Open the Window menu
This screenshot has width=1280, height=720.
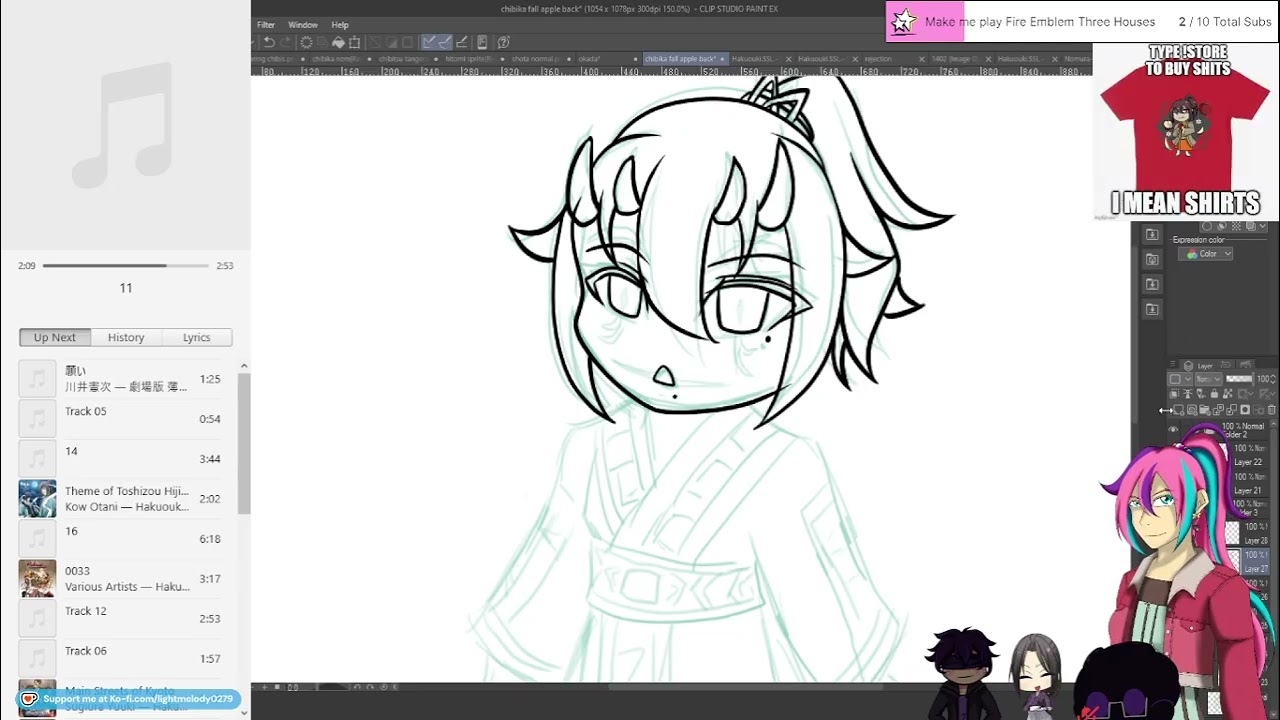[303, 25]
